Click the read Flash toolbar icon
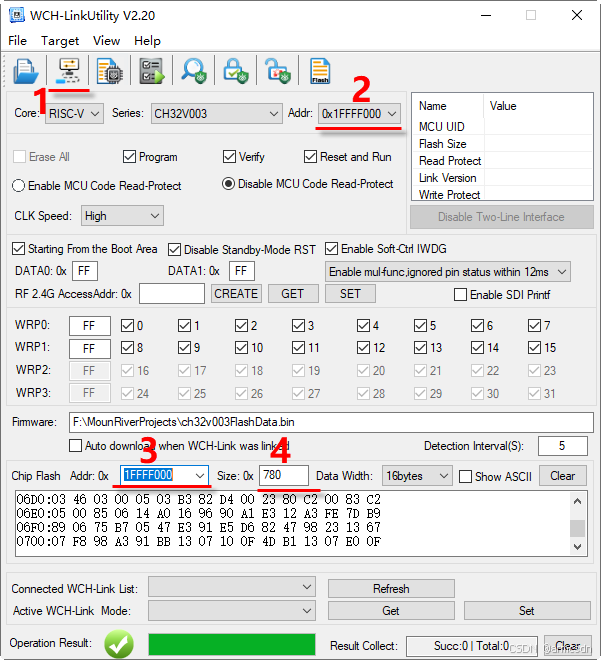The image size is (601, 660). 320,71
